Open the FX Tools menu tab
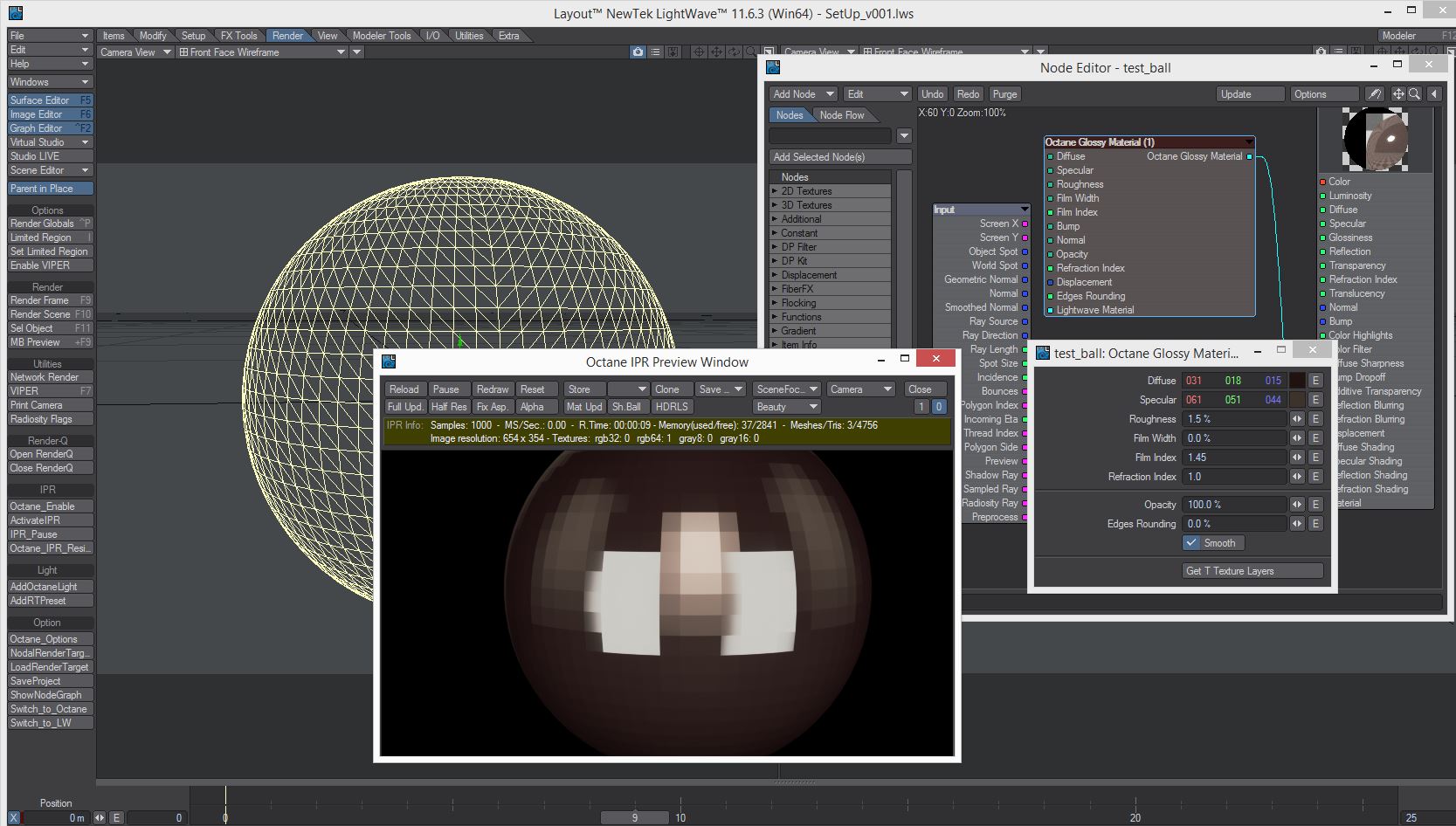Screen dimensions: 1456x826 (x=238, y=36)
